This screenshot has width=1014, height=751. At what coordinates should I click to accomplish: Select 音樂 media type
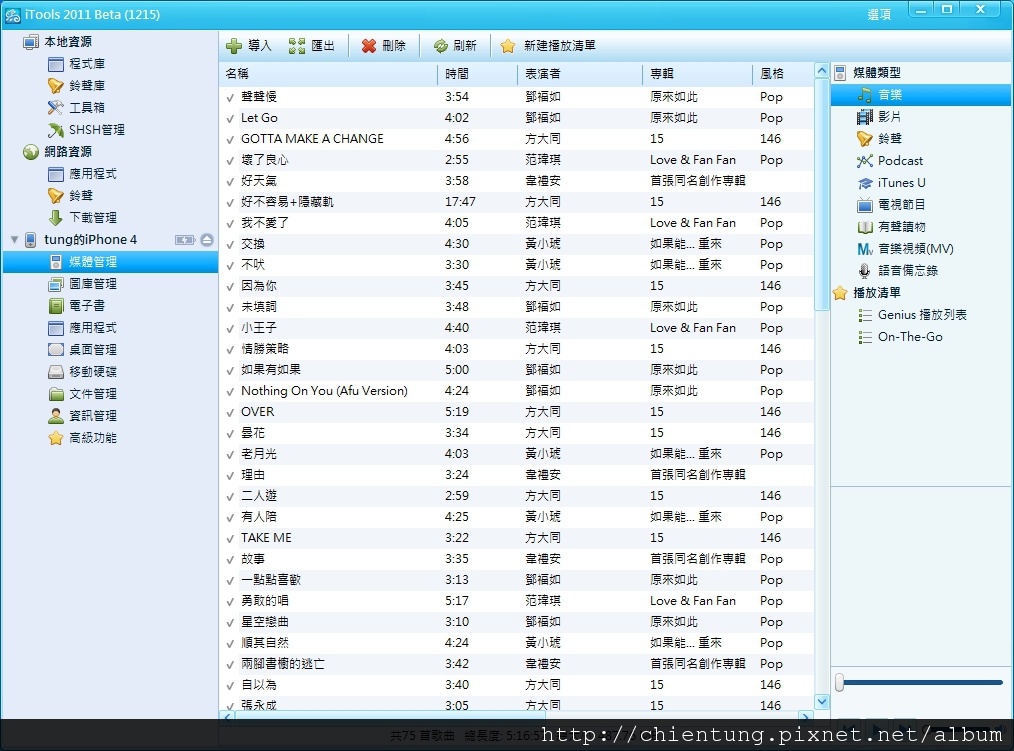[920, 94]
